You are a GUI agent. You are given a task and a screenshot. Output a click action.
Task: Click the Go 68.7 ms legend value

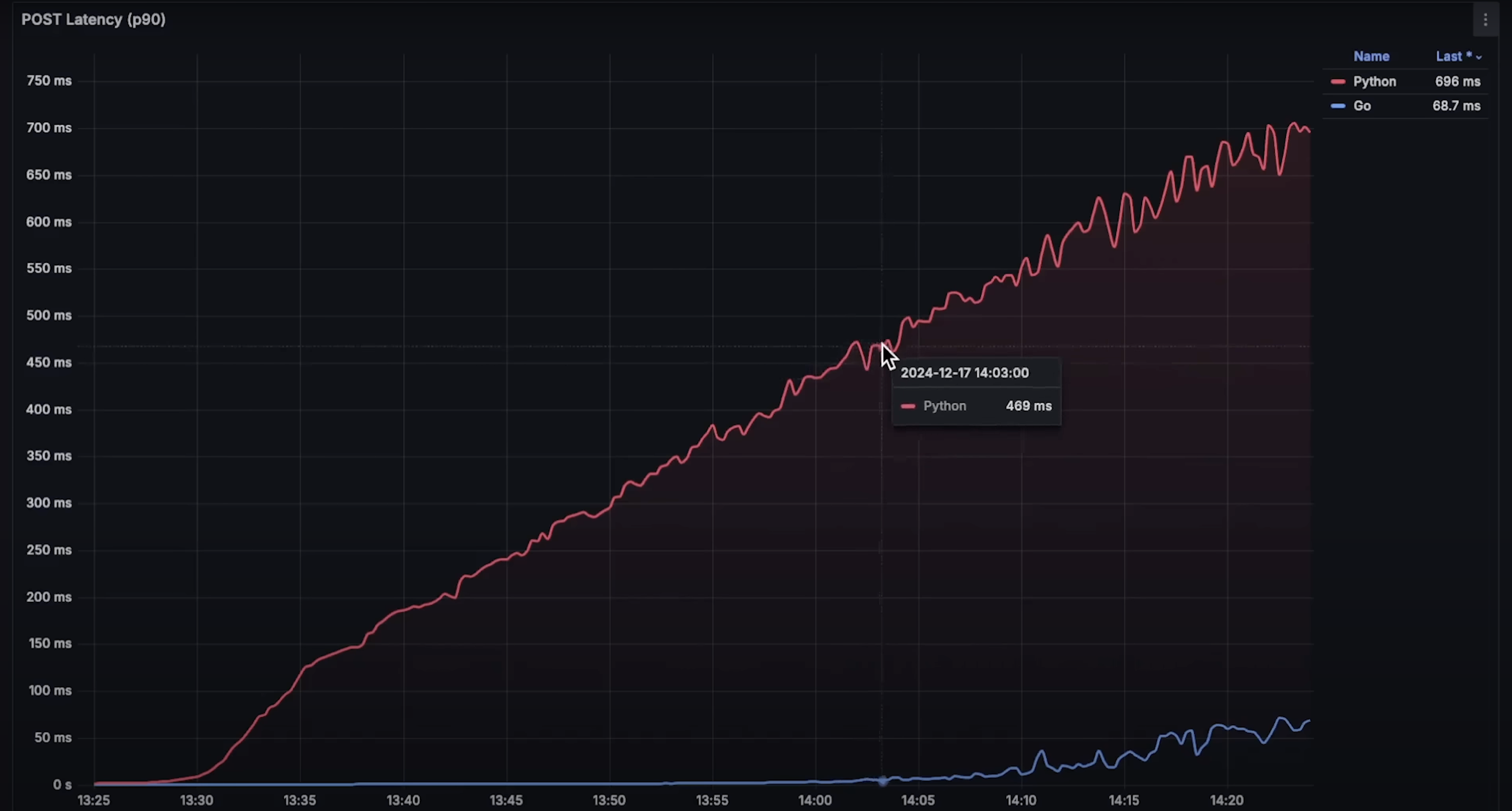click(x=1456, y=106)
